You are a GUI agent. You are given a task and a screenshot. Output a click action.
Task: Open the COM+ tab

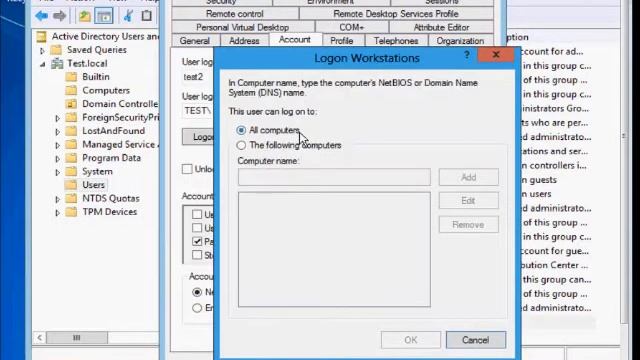pyautogui.click(x=351, y=27)
